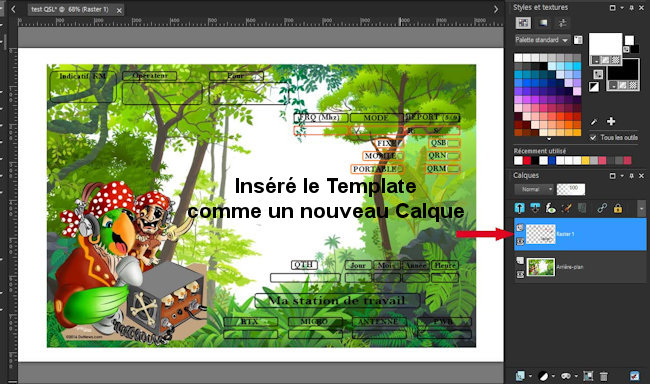Set background style to gradient

[x=623, y=85]
